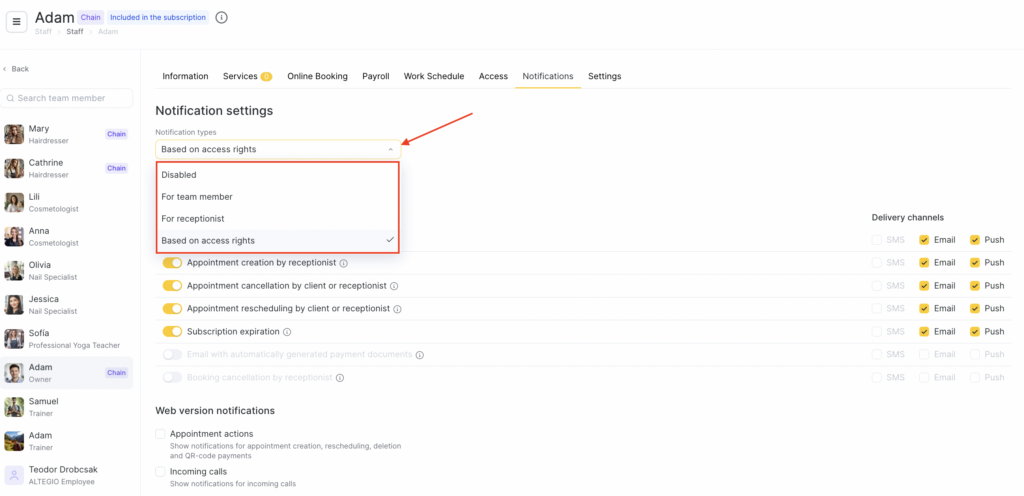This screenshot has height=496, width=1024.
Task: Click info icon beside Appointment rescheduling row
Action: (397, 309)
